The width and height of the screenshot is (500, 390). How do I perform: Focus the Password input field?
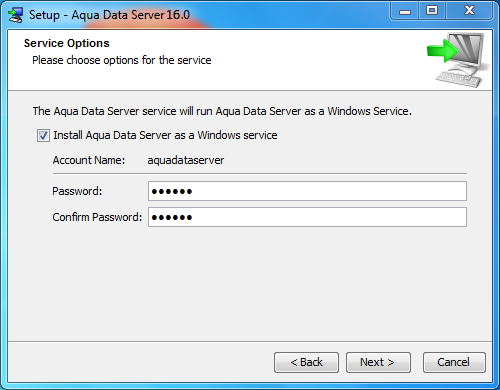click(307, 191)
